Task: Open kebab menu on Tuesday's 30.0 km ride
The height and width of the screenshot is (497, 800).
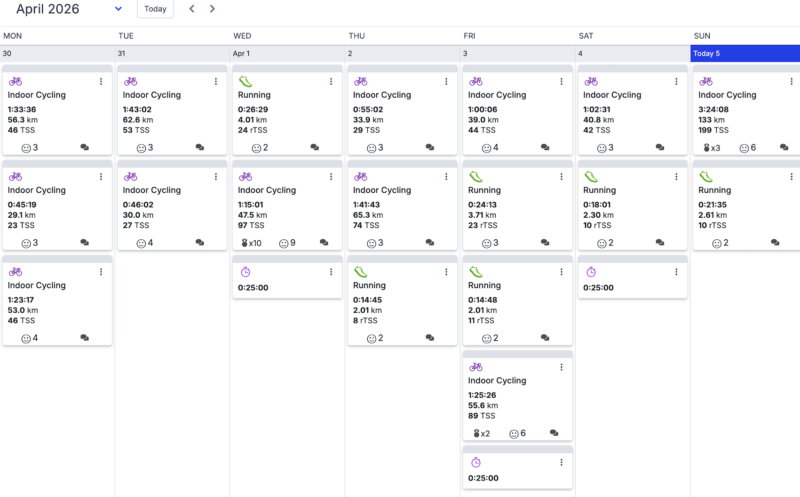Action: 215,177
